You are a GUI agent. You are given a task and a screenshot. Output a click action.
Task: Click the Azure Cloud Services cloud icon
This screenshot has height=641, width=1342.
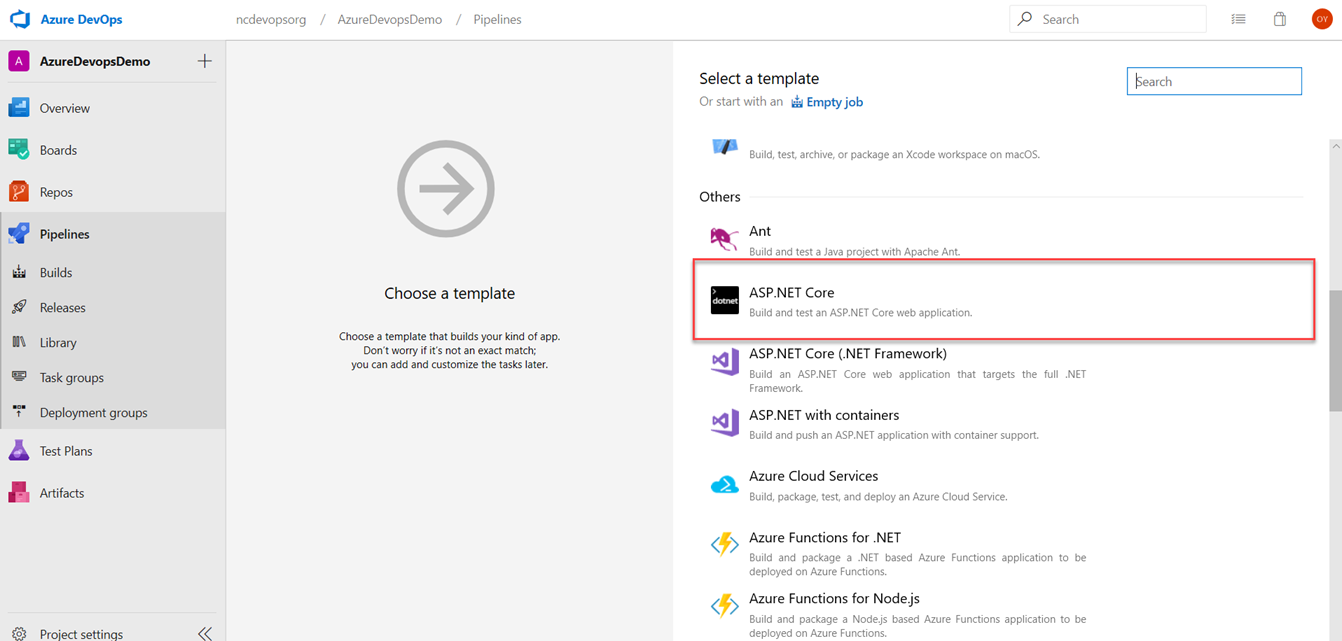[x=724, y=485]
